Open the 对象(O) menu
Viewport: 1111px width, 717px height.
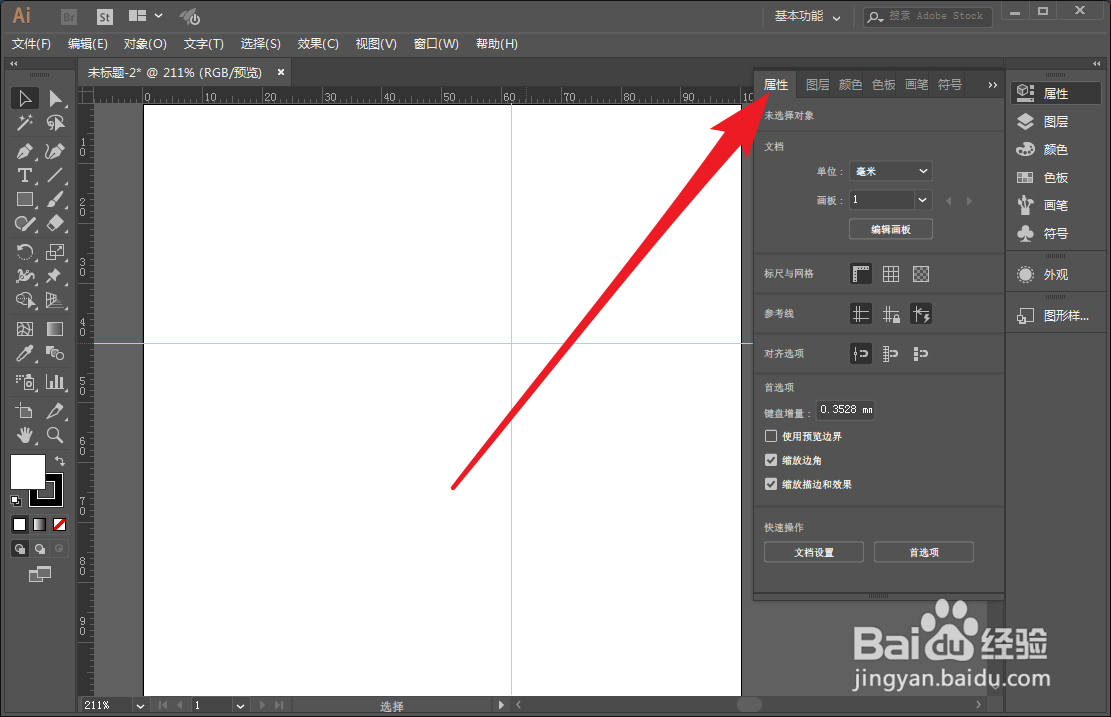pos(145,44)
